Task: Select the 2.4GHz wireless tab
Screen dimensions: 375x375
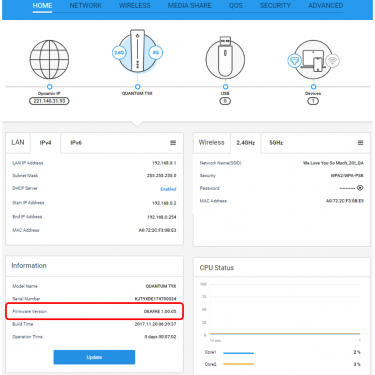Action: (246, 143)
